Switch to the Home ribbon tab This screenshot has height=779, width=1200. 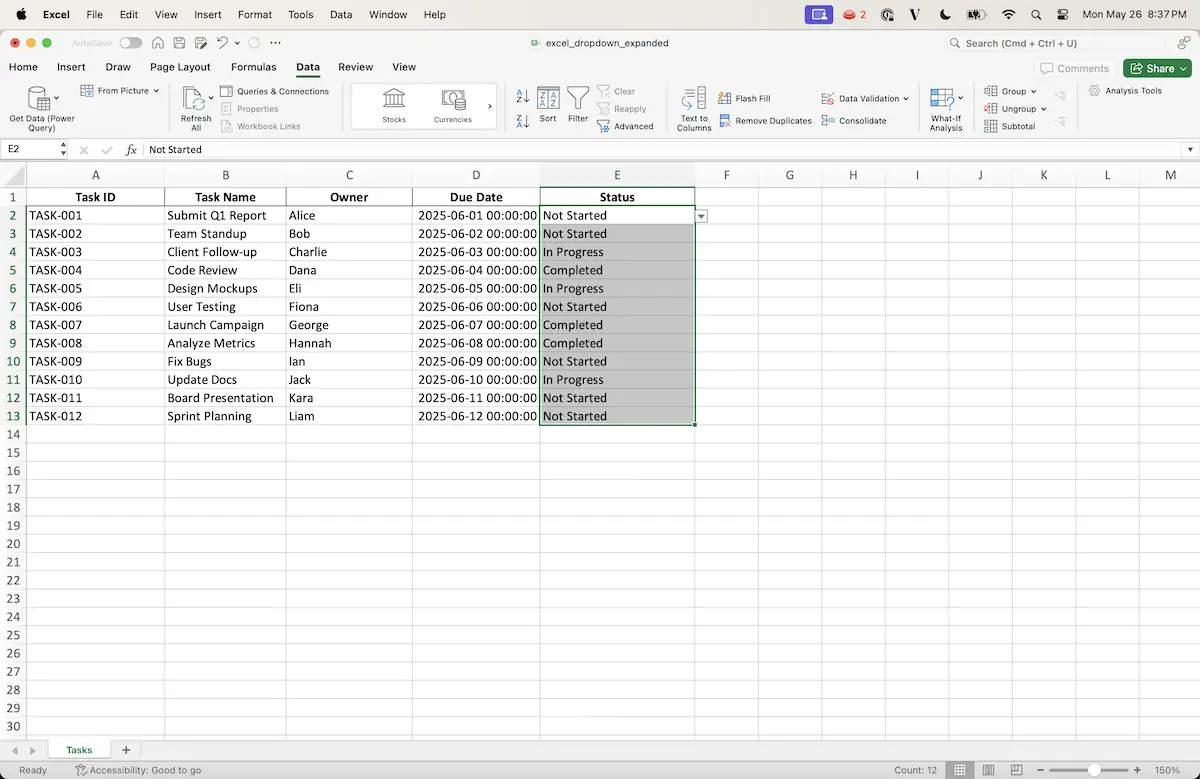[x=23, y=67]
